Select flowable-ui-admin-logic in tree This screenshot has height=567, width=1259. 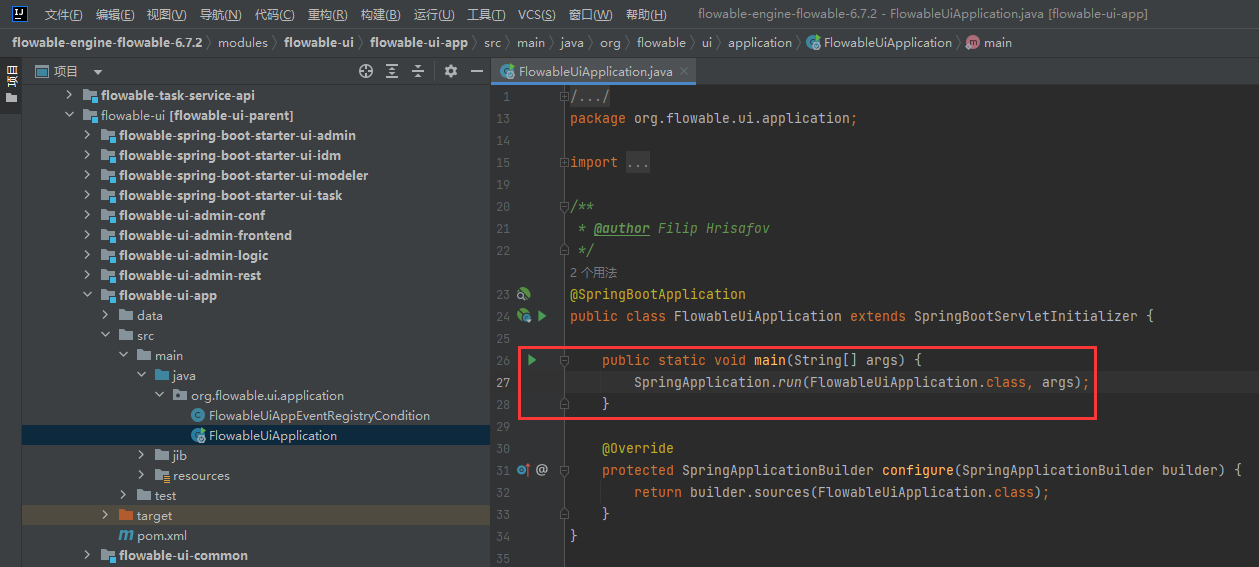[193, 255]
